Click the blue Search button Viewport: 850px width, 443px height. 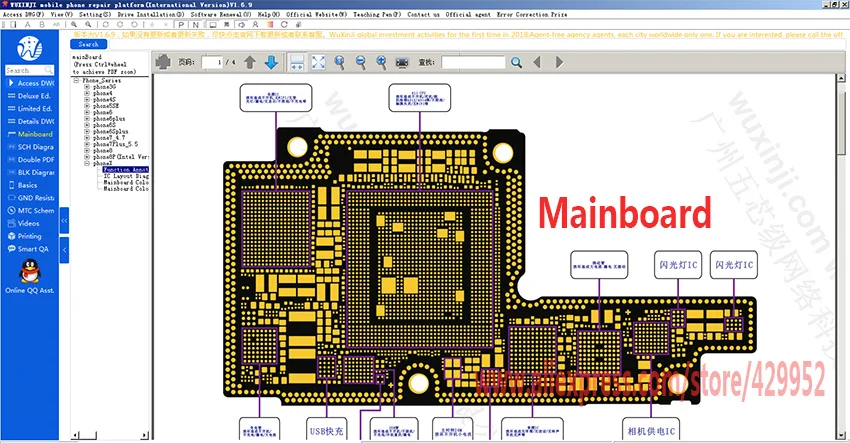[x=88, y=44]
